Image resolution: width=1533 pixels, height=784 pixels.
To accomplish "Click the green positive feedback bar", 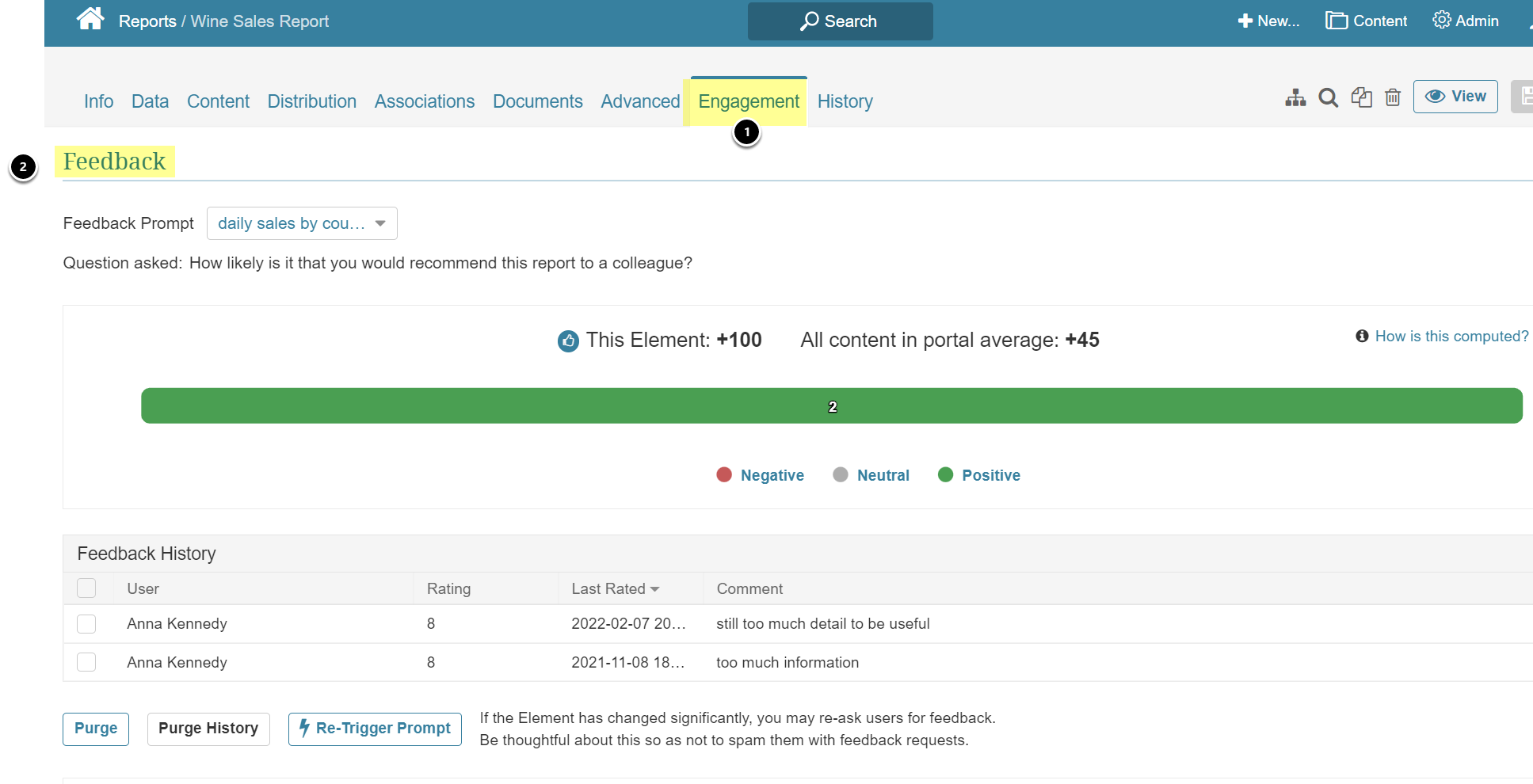I will [831, 406].
